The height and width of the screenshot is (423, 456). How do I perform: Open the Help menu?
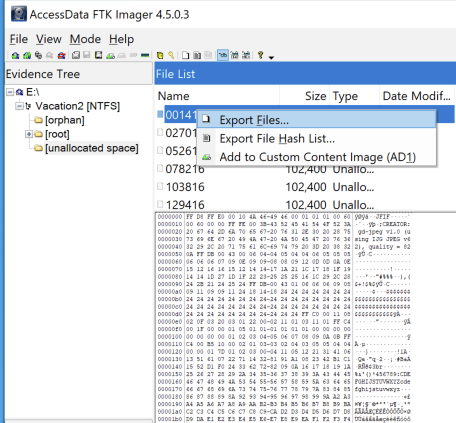tap(121, 39)
